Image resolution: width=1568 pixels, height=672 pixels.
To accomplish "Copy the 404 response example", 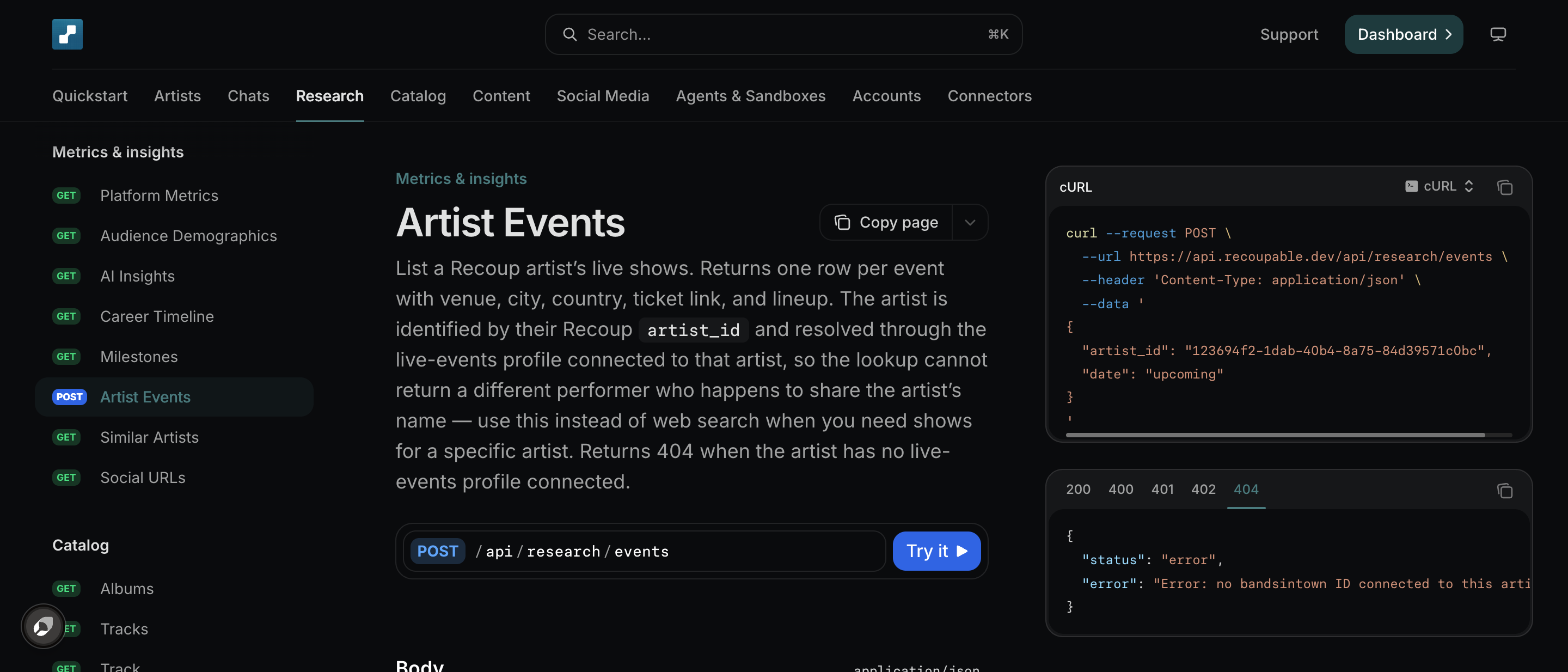I will pos(1504,490).
